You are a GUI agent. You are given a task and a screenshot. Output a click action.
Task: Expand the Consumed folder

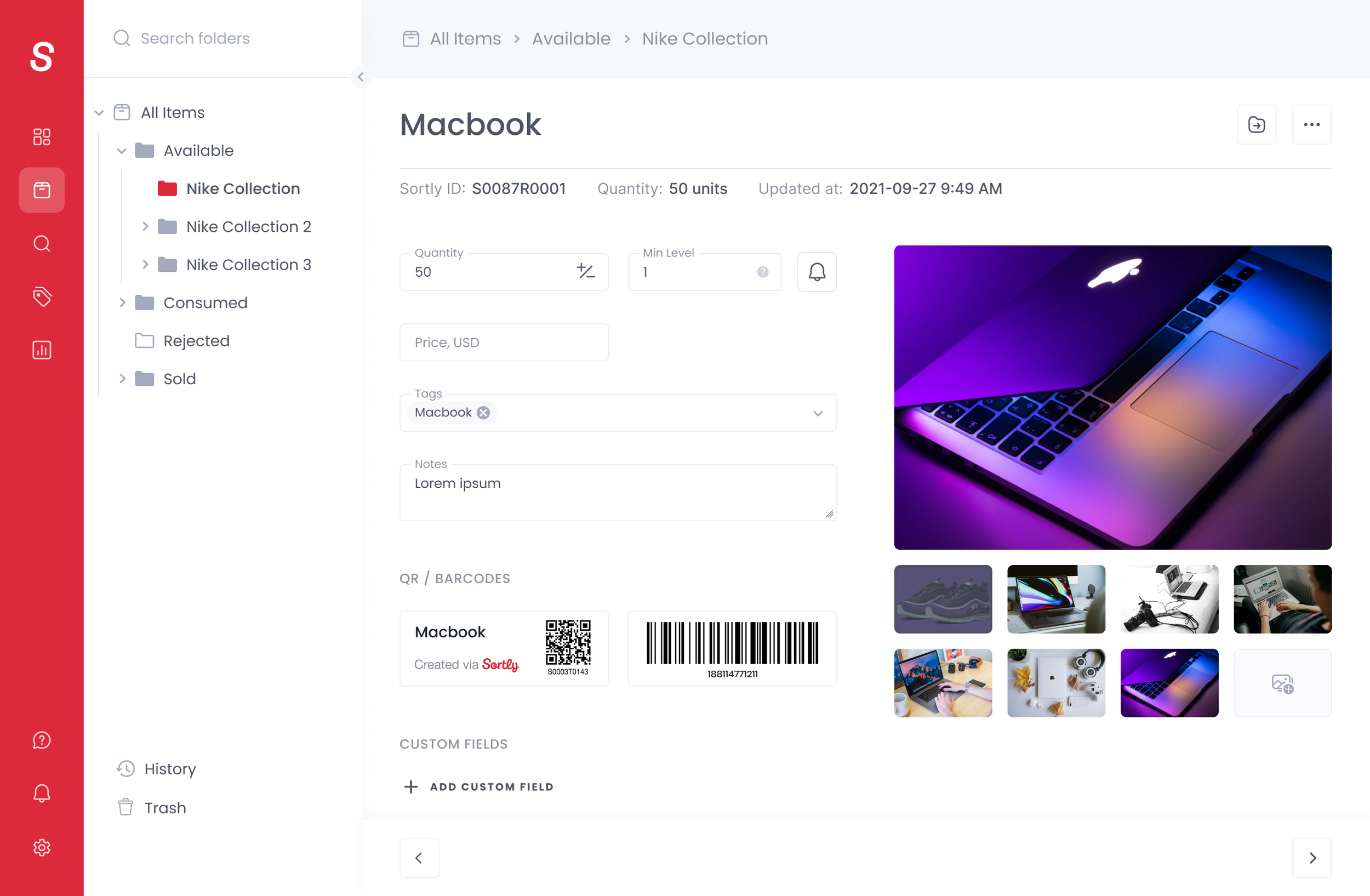[x=122, y=303]
